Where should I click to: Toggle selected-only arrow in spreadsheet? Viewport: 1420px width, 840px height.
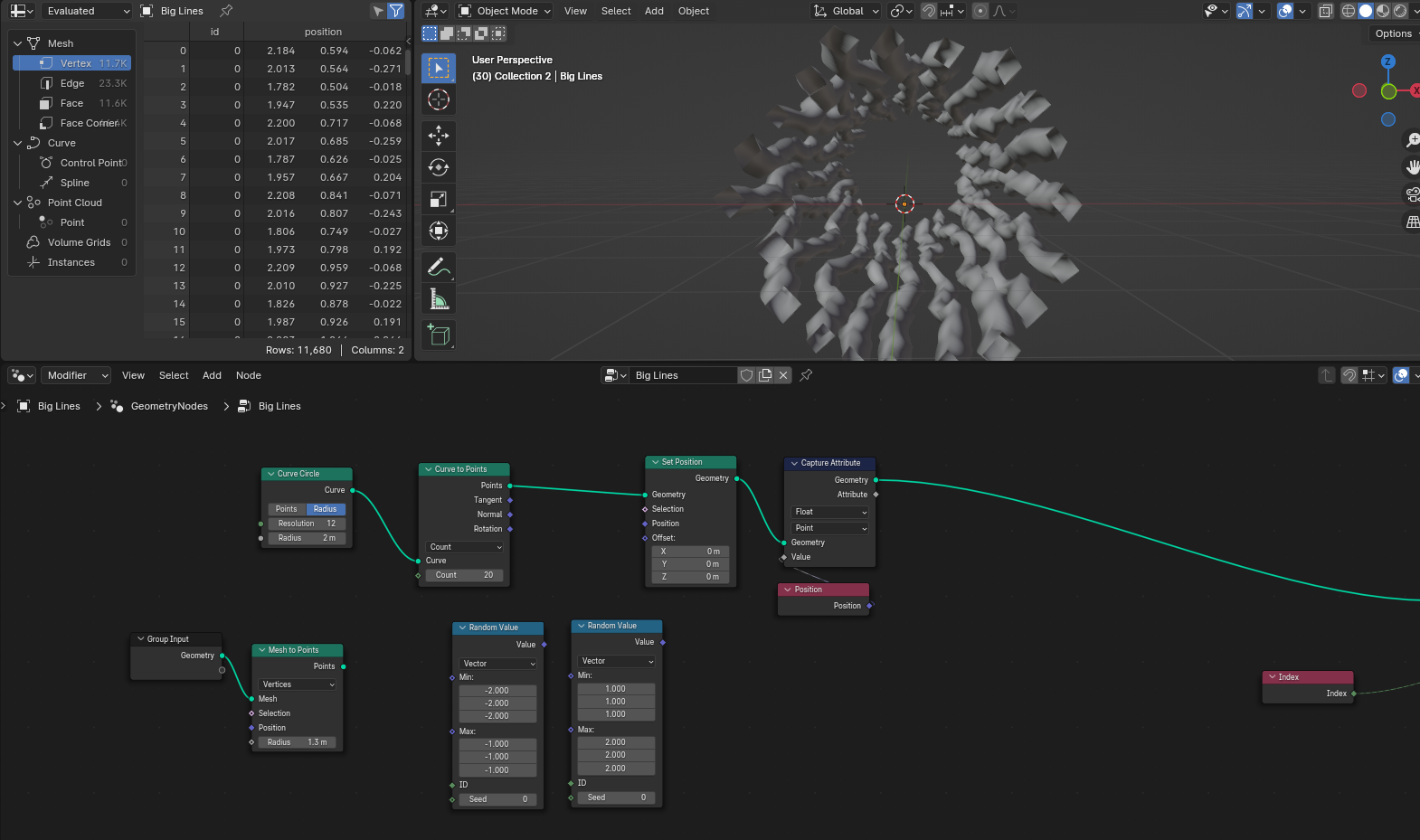pyautogui.click(x=378, y=11)
